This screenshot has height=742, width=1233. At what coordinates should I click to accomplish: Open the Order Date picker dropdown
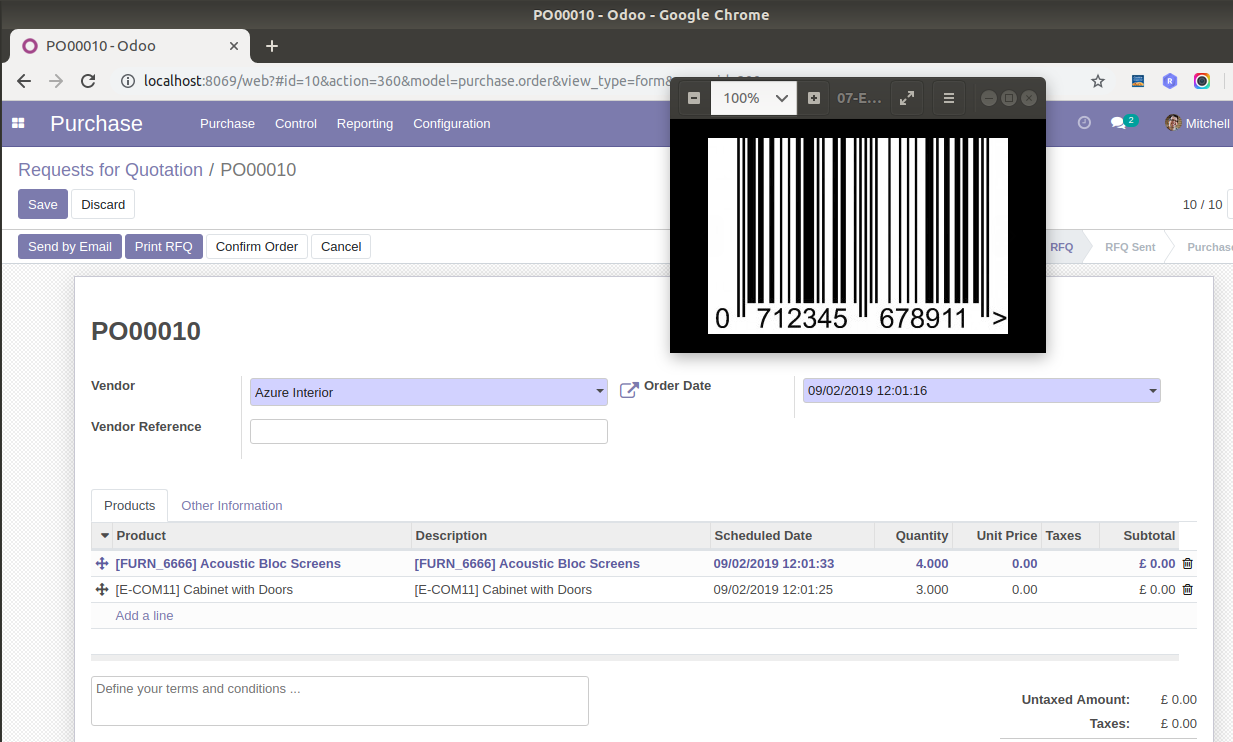(x=982, y=390)
